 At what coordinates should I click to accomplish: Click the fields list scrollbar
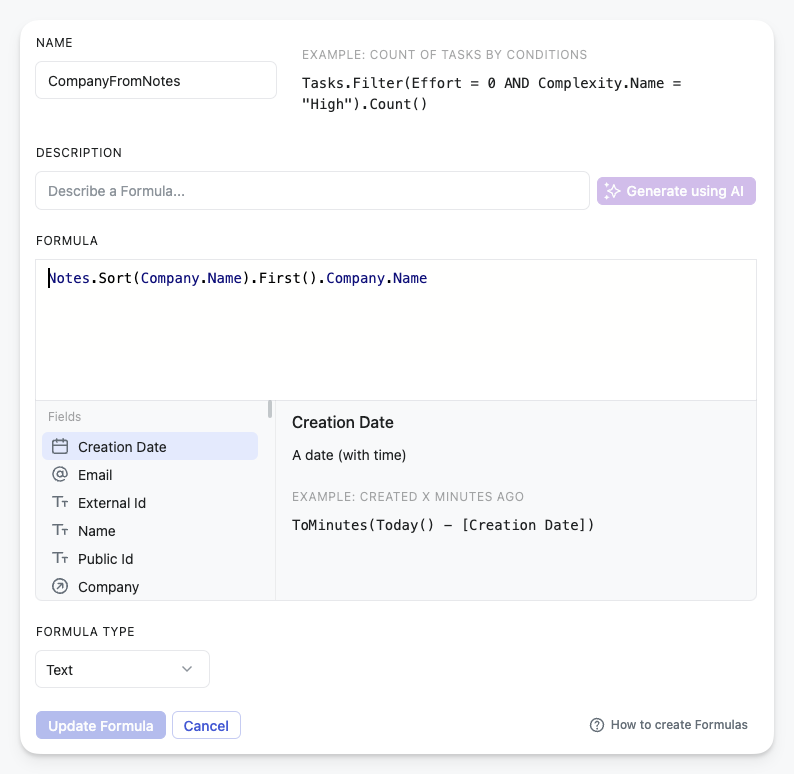(270, 409)
